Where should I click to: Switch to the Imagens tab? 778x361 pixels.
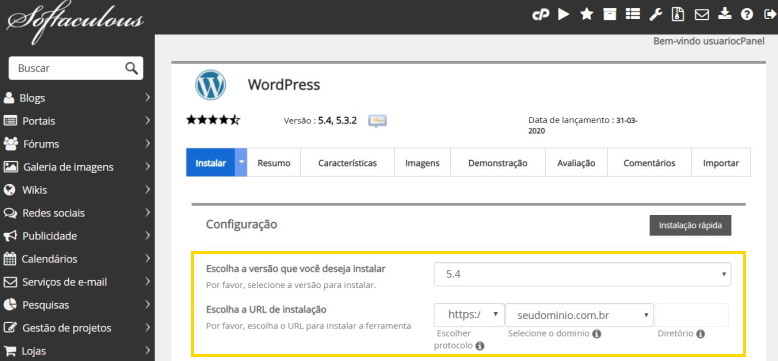[422, 163]
